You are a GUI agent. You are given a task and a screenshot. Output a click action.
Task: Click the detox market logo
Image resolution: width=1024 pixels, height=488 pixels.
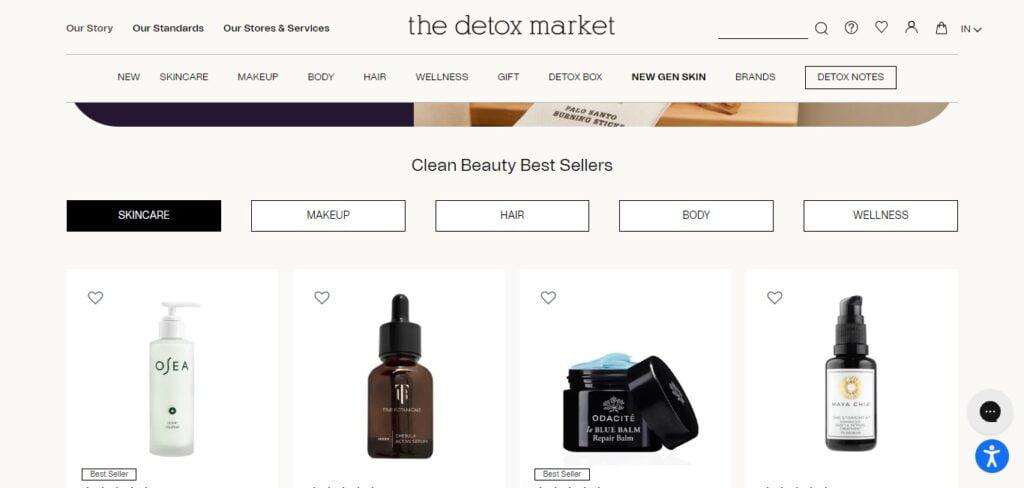[x=511, y=26]
